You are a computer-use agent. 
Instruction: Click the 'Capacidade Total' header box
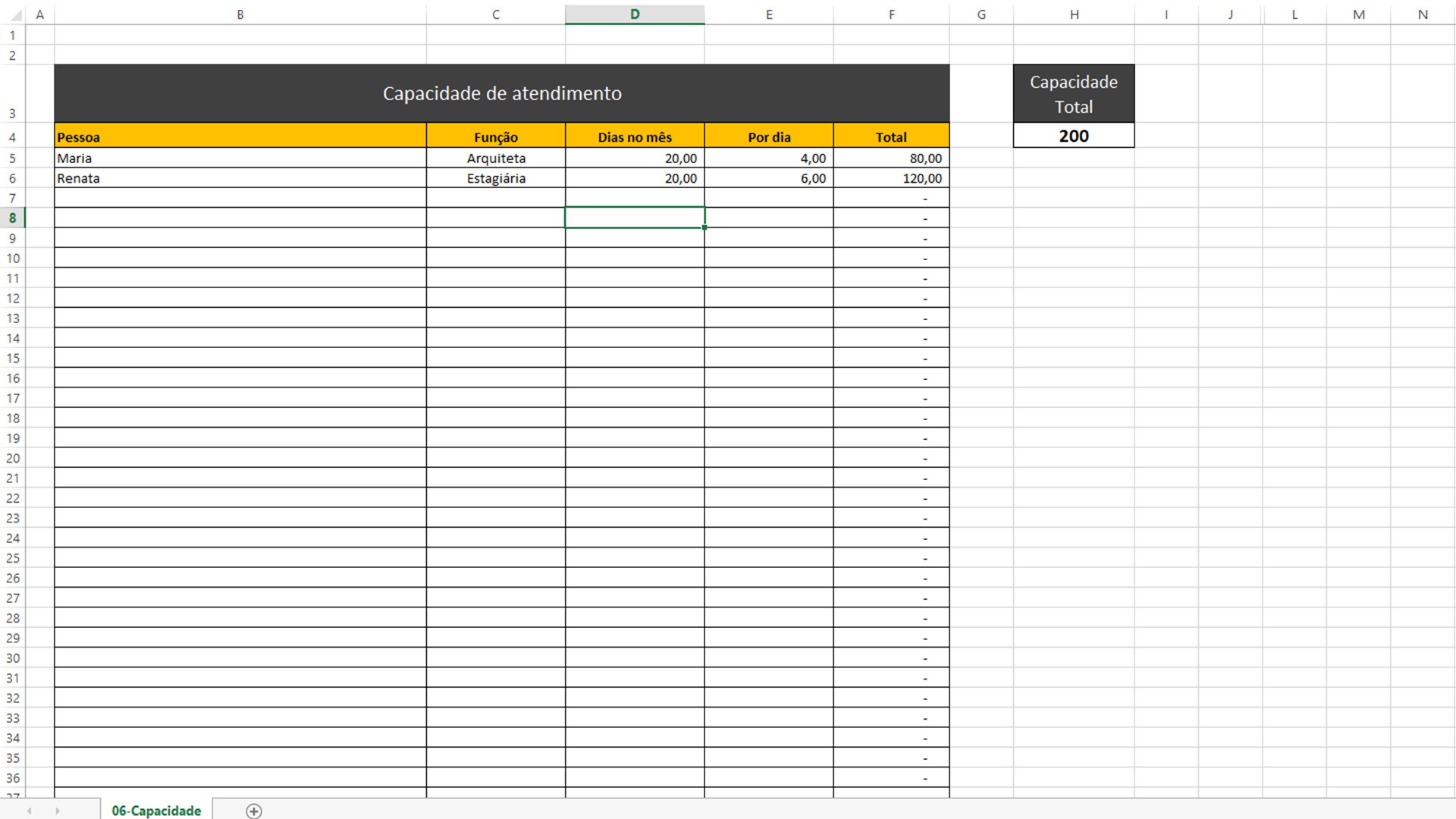(1074, 93)
